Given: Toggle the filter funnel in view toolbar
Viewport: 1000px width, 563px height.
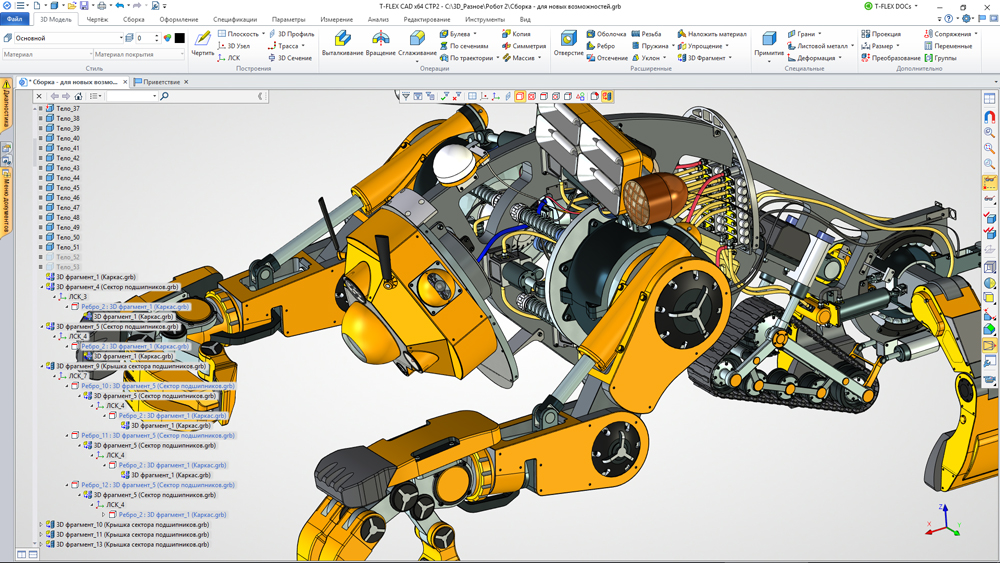Looking at the screenshot, I should pyautogui.click(x=405, y=97).
